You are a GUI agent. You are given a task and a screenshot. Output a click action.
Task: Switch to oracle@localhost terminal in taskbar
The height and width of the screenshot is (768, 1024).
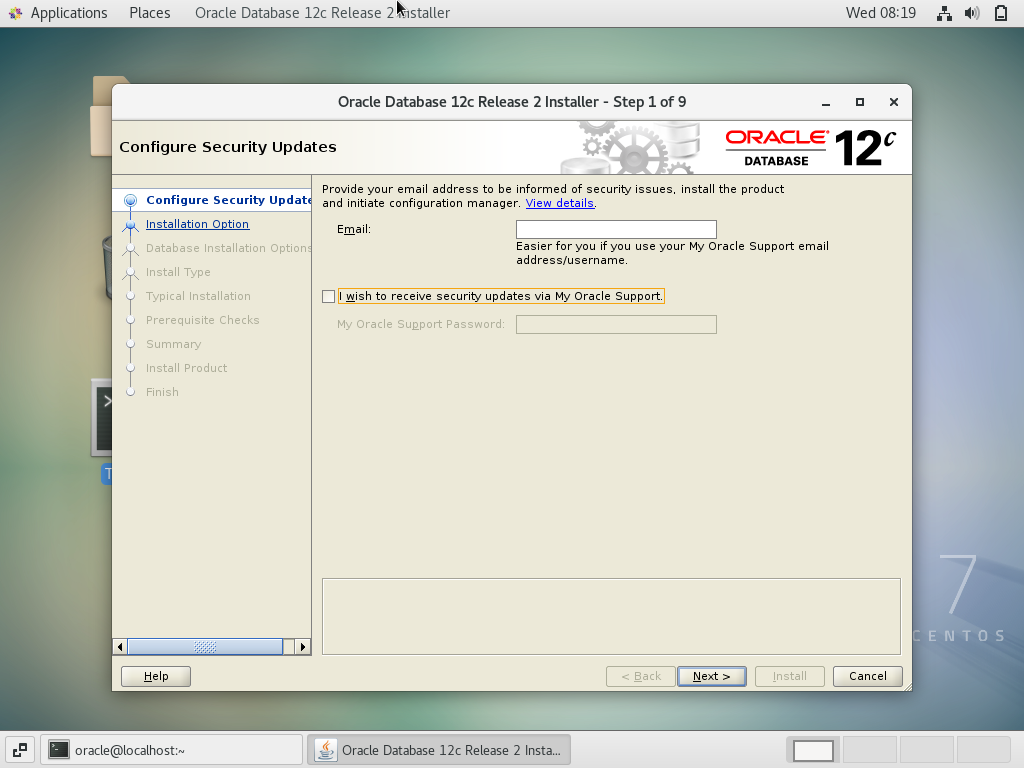[x=172, y=750]
